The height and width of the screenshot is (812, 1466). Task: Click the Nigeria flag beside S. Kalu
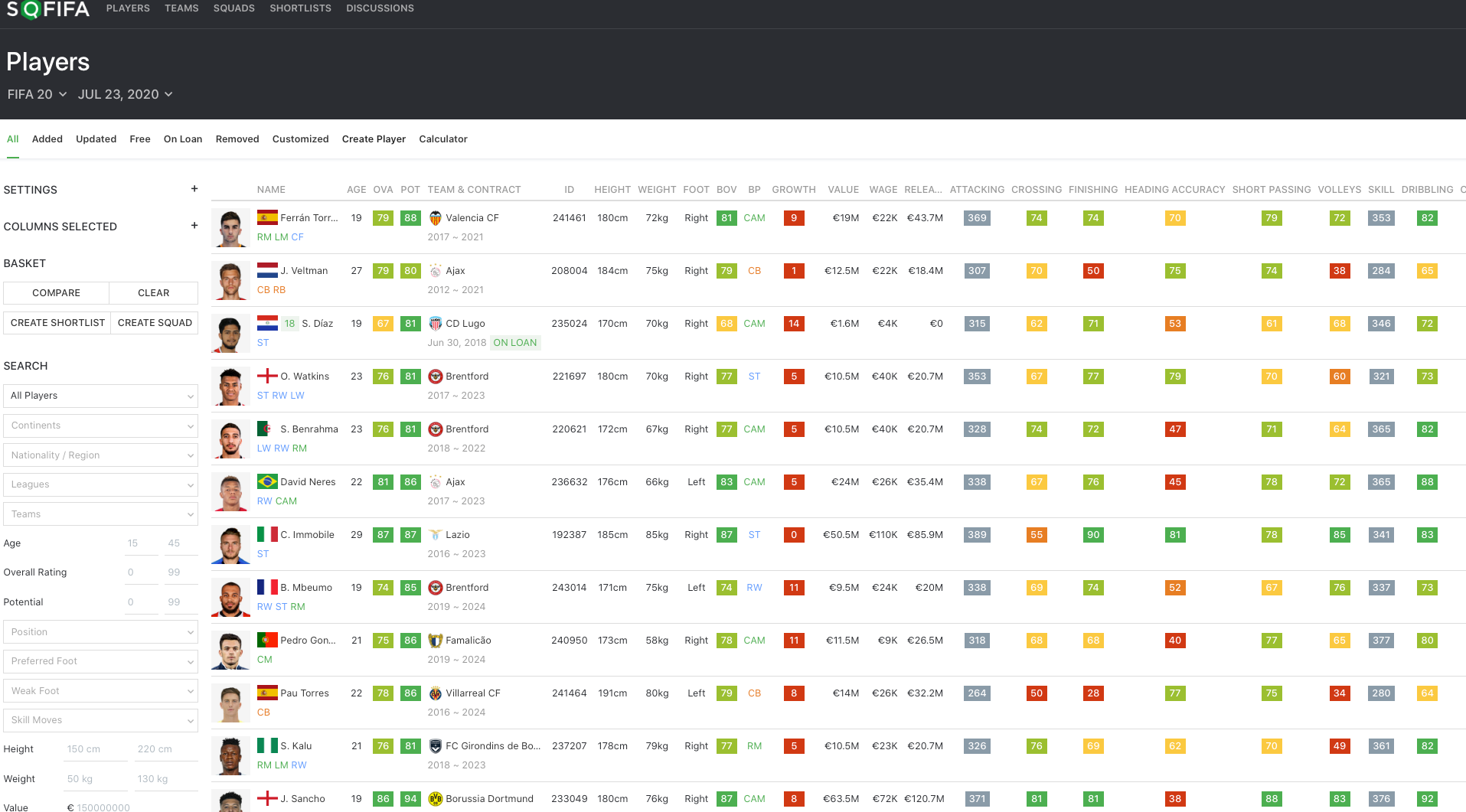267,745
